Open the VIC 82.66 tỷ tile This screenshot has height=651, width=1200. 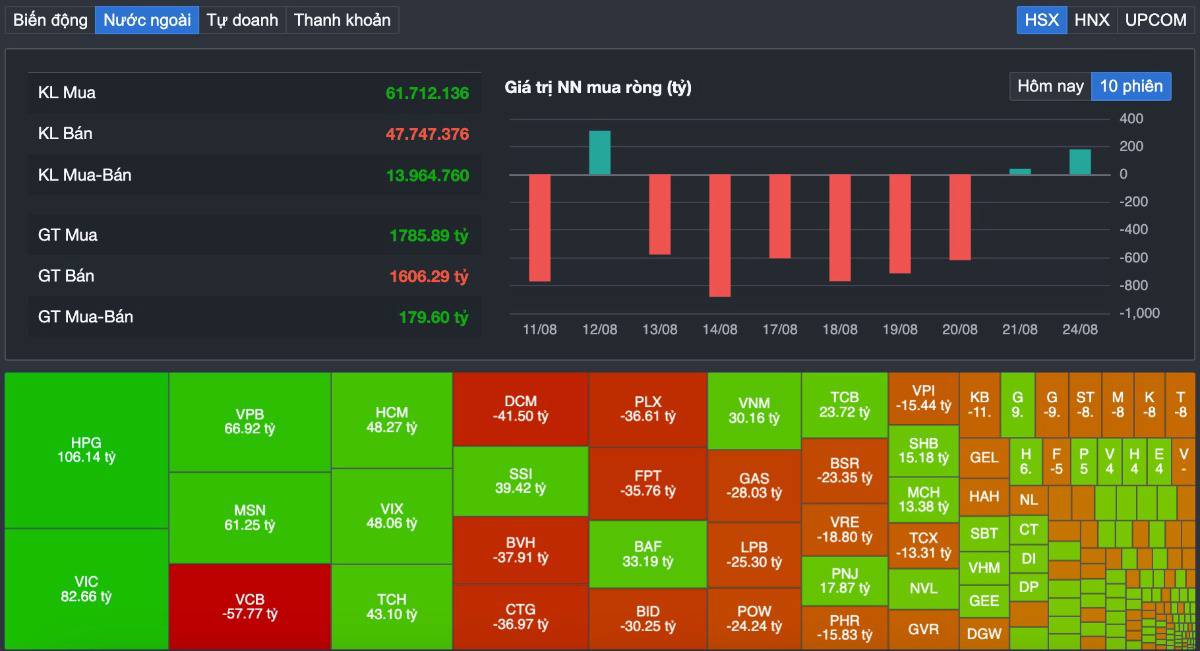pos(87,589)
